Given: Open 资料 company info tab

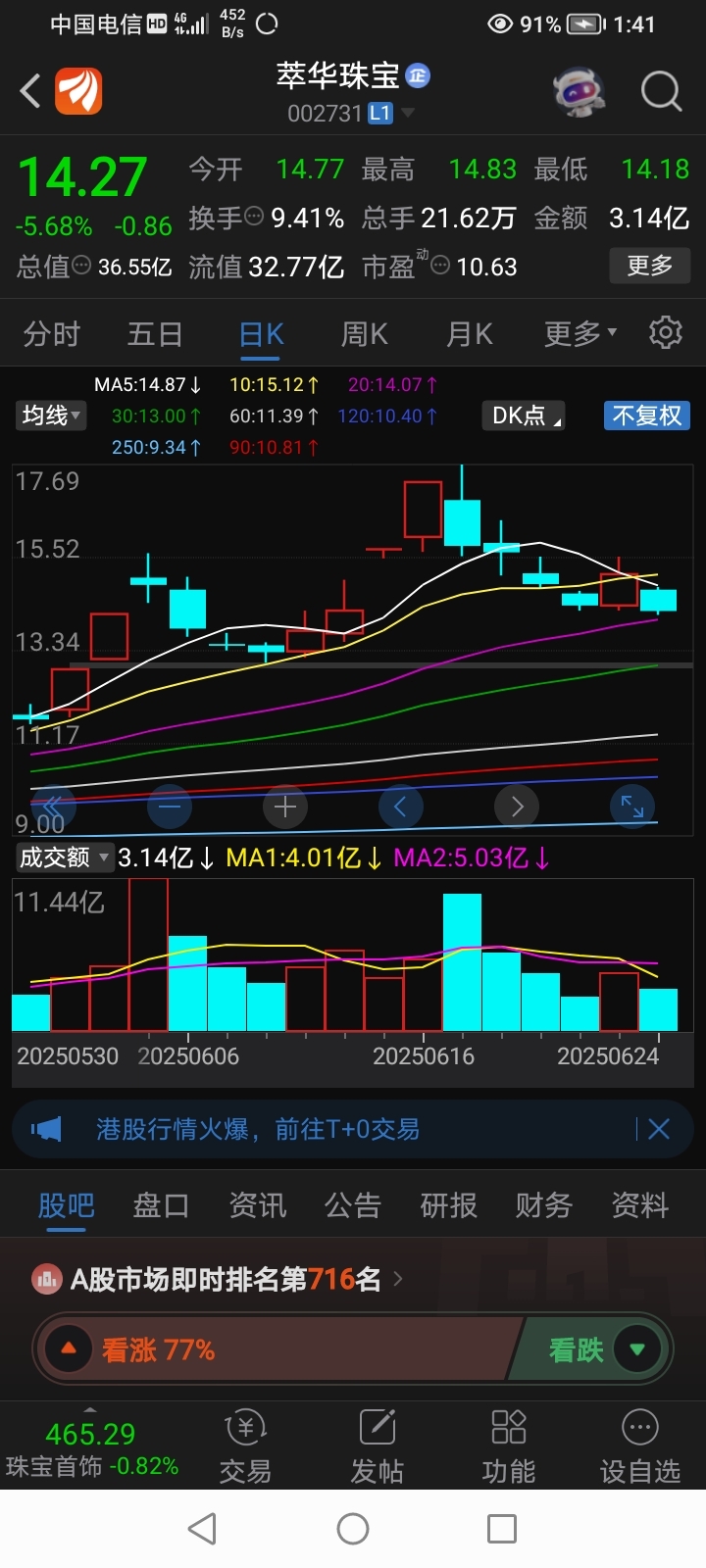Looking at the screenshot, I should point(640,1204).
